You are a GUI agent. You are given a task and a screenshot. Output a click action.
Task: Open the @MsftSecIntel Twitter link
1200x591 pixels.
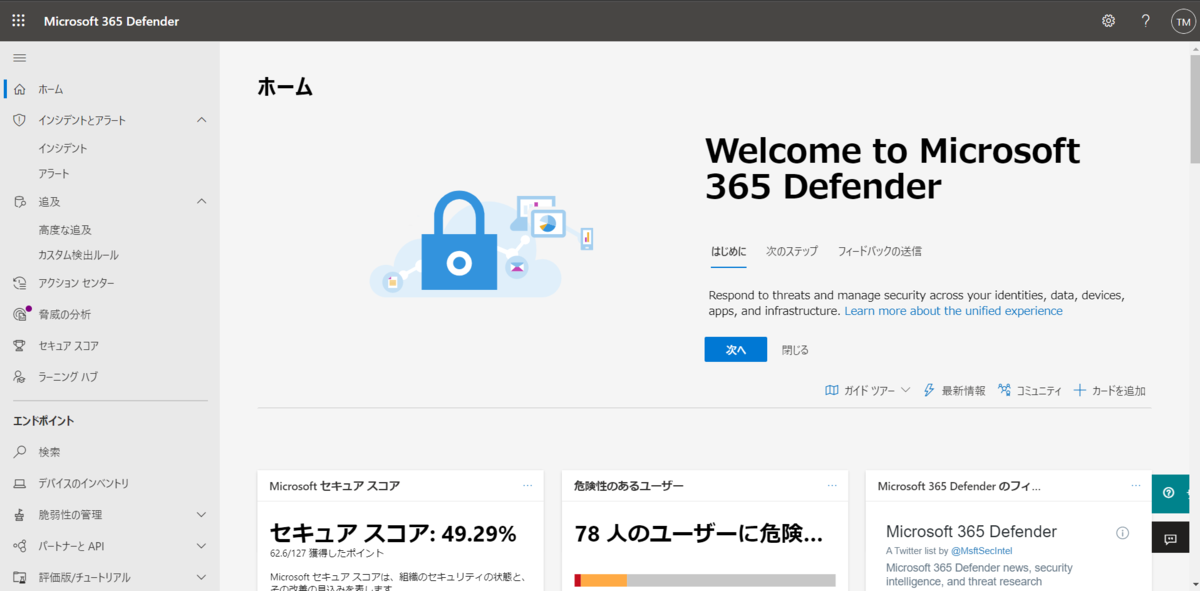980,551
